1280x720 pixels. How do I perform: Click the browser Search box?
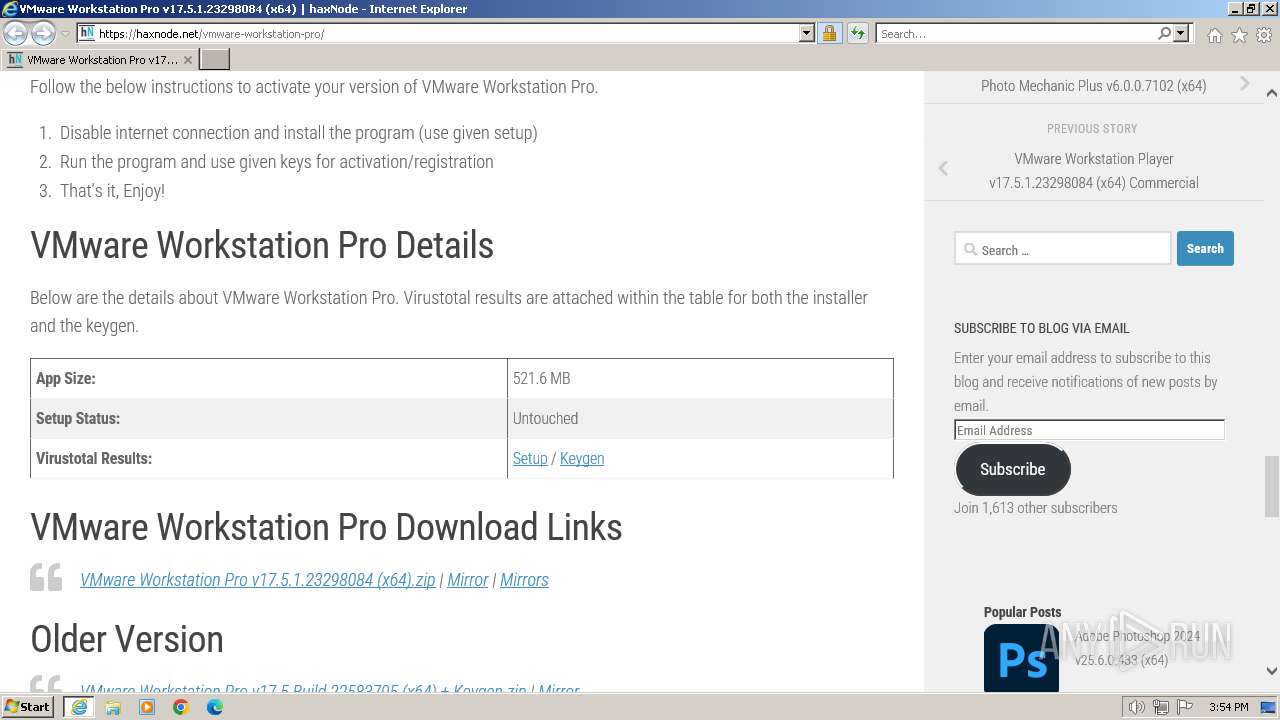pos(1017,33)
